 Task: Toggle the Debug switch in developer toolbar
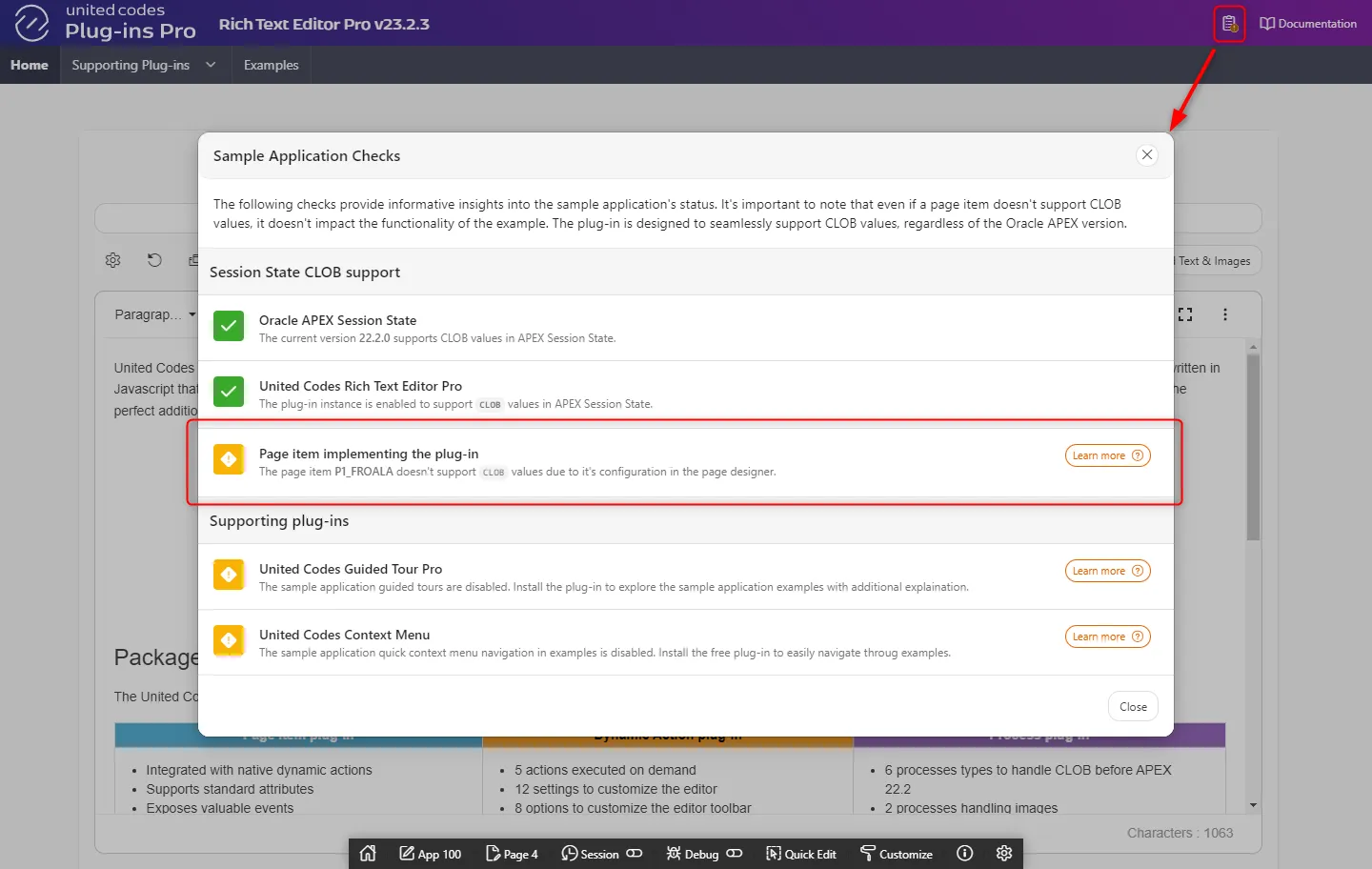[735, 854]
